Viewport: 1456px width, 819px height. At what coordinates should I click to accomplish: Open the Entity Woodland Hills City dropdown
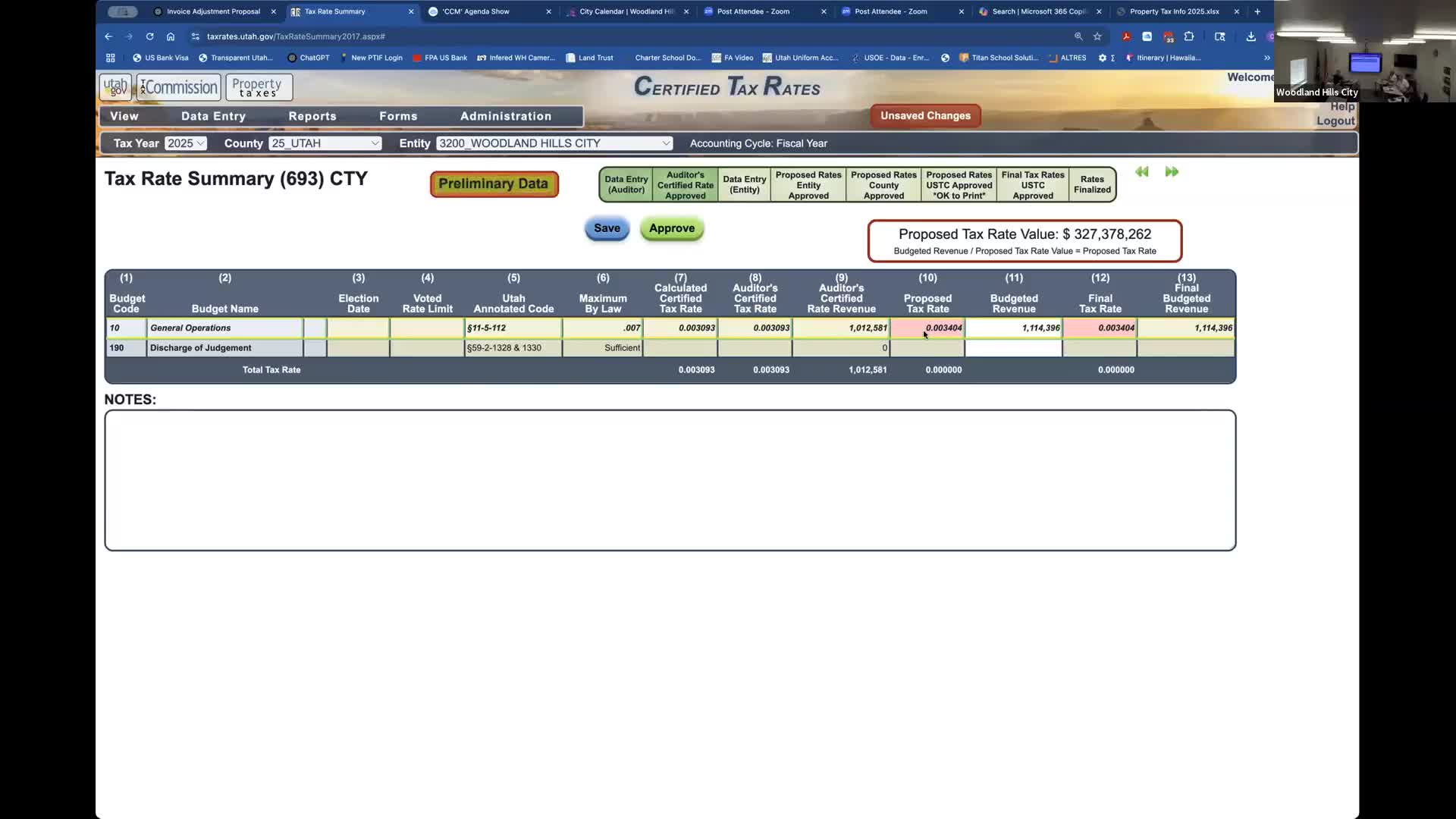coord(554,143)
